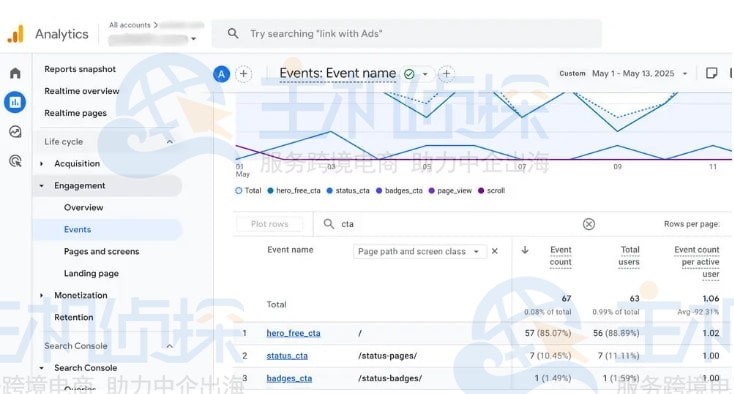This screenshot has height=394, width=734.
Task: Select the Reports bar-chart icon
Action: pyautogui.click(x=15, y=102)
